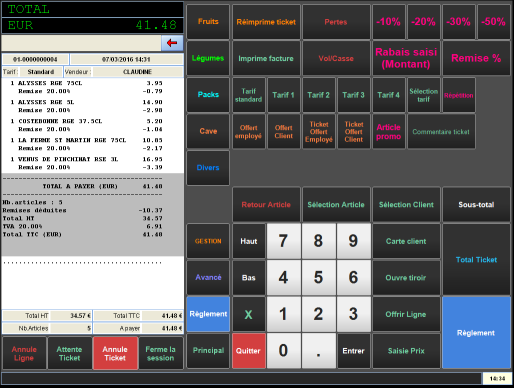Click Offert employé button
The width and height of the screenshot is (514, 388).
(249, 132)
